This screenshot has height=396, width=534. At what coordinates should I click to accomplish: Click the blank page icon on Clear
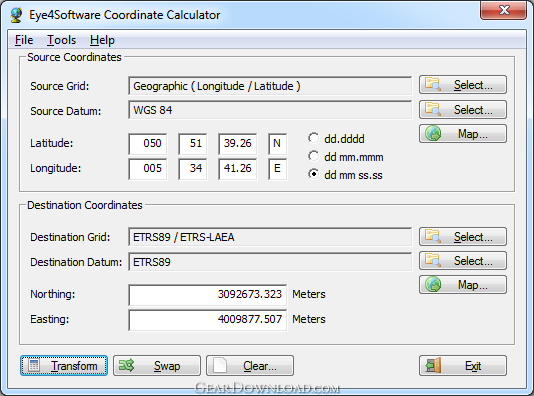[220, 365]
